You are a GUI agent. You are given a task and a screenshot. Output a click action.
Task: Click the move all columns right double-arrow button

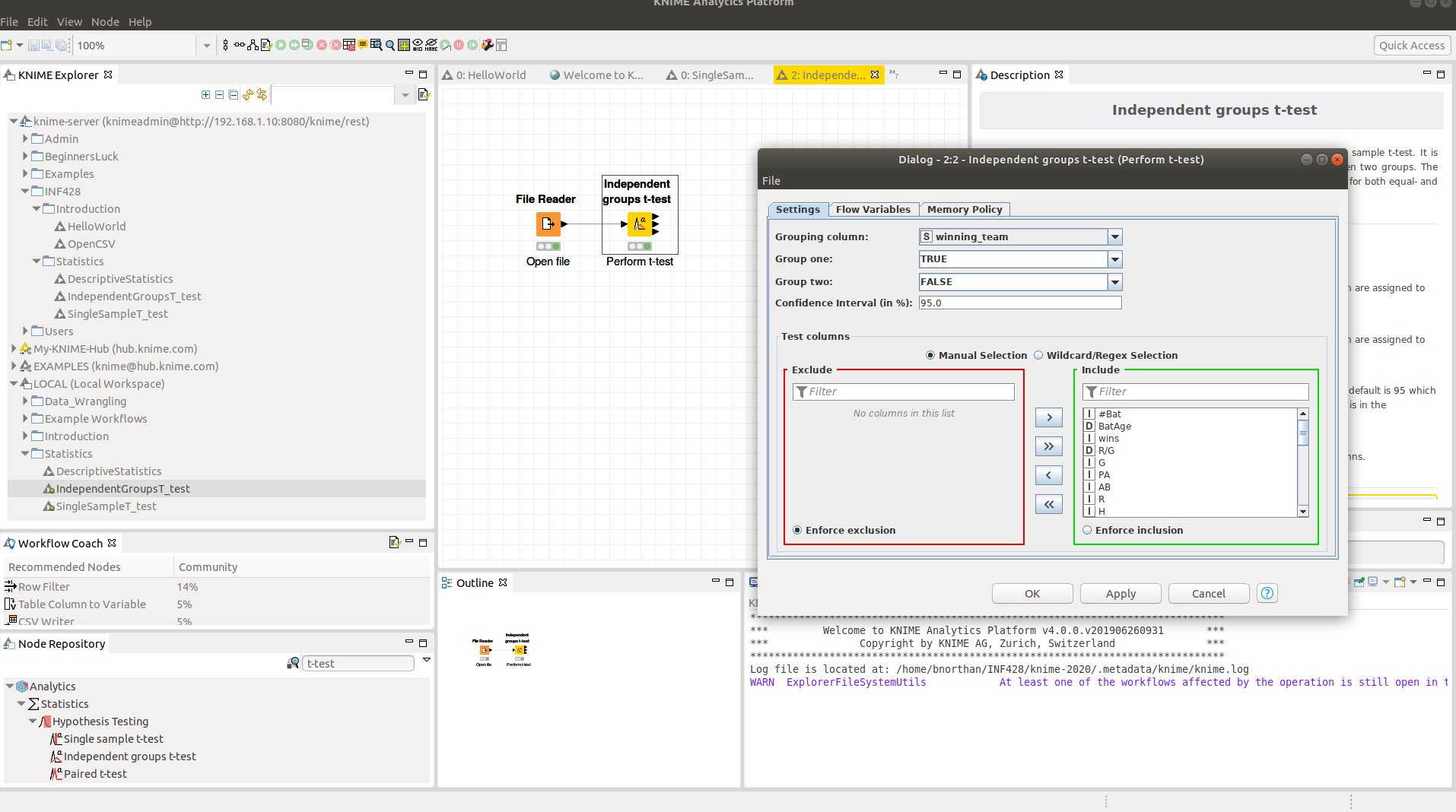(1049, 446)
